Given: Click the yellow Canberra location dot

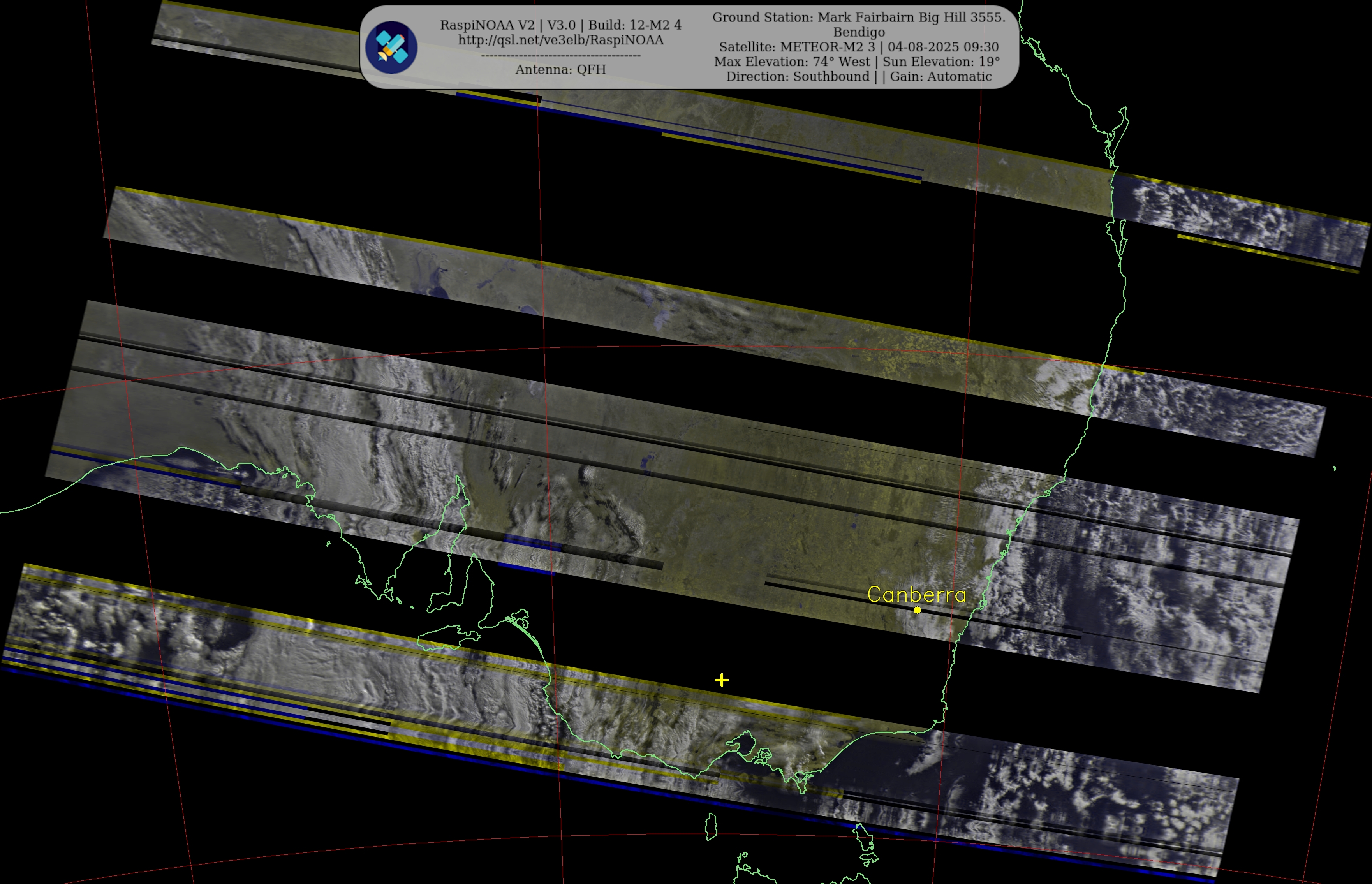Looking at the screenshot, I should click(917, 610).
